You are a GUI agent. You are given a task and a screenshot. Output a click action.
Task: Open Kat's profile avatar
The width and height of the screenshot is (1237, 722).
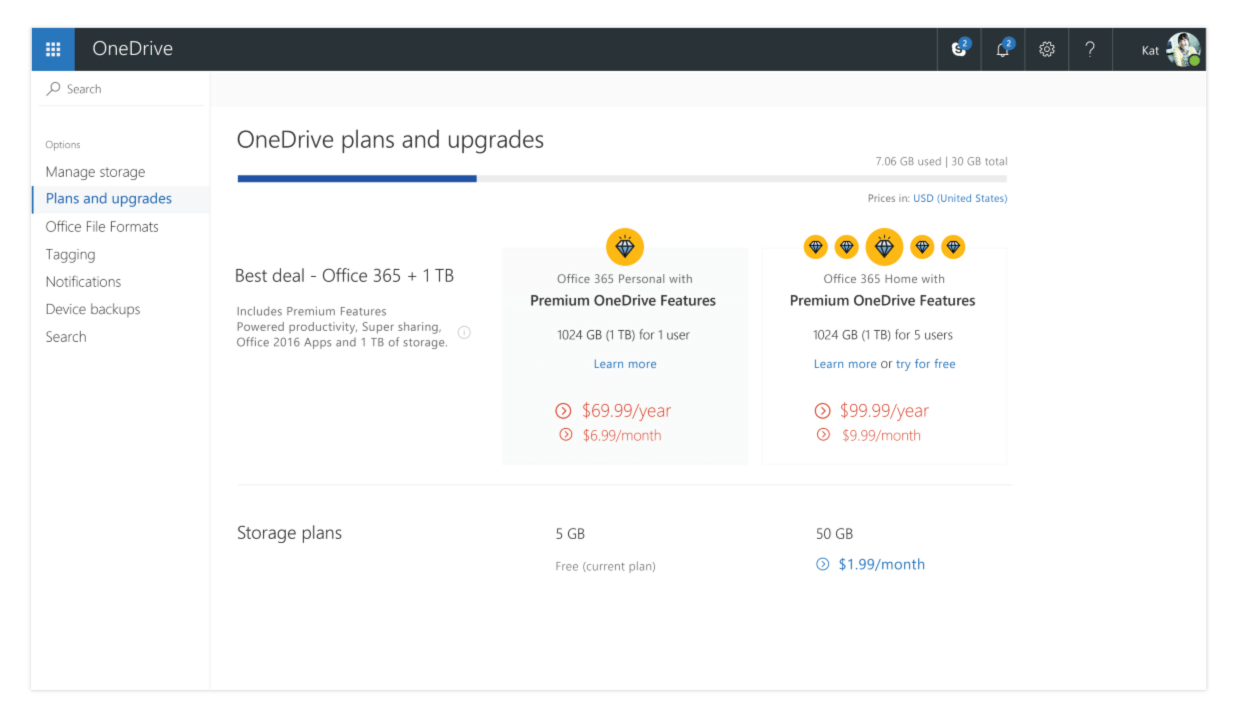pos(1183,49)
